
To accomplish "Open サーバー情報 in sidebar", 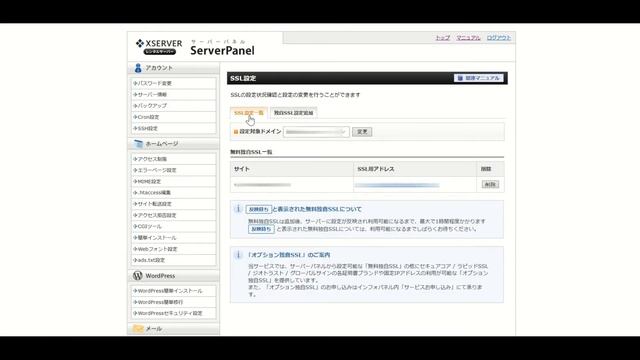I will [x=173, y=94].
